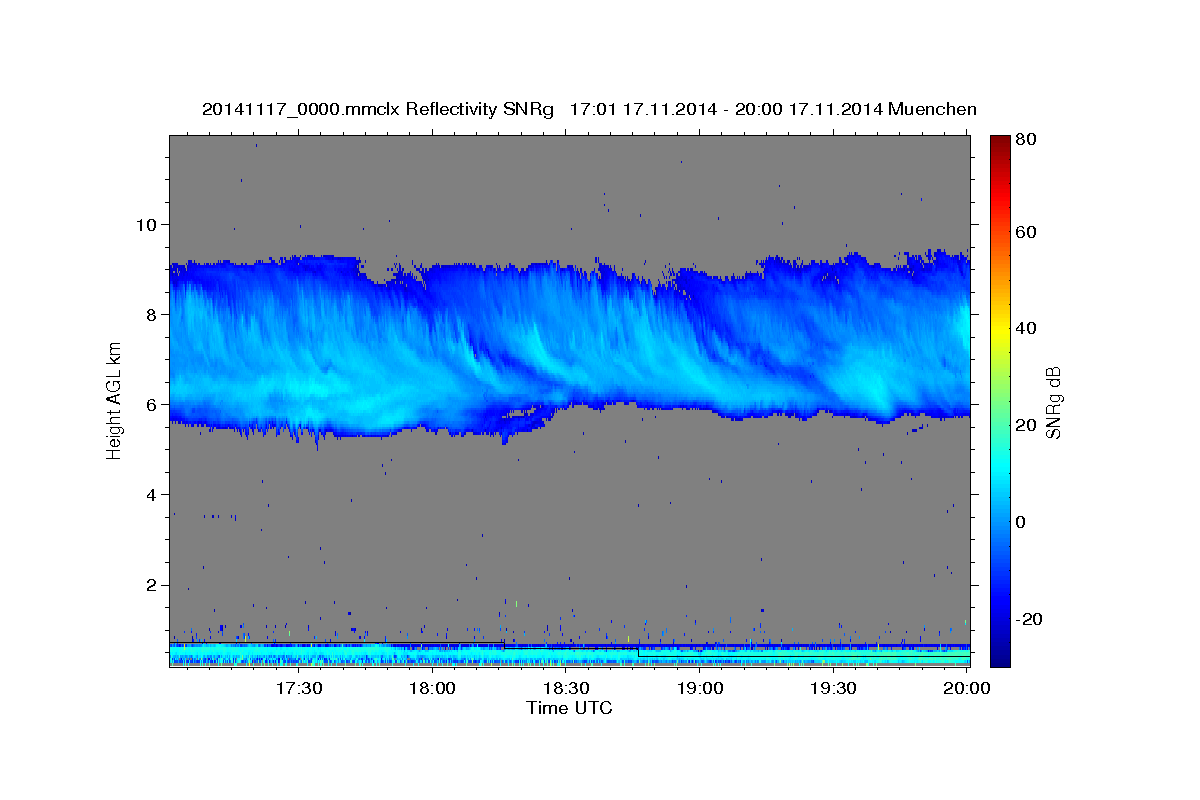Screen dimensions: 1200x800
Task: Click the 17:30 time tick label
Action: pyautogui.click(x=299, y=688)
